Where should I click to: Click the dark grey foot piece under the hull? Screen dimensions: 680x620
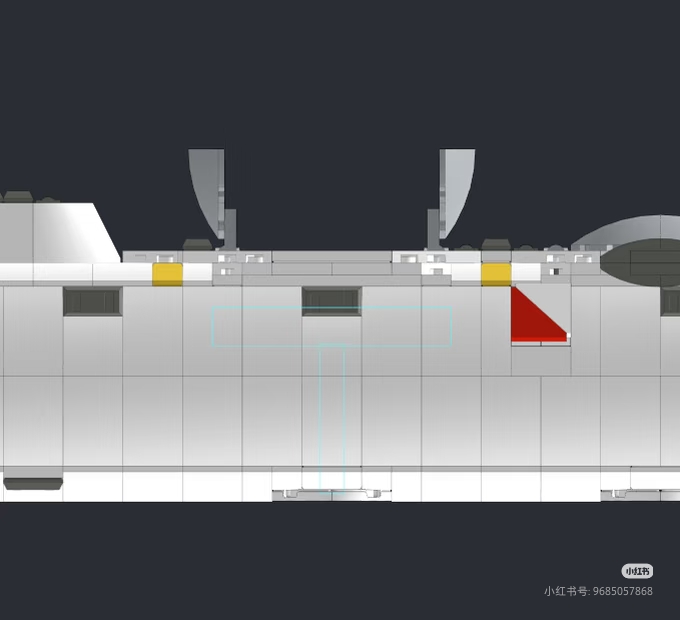[33, 484]
